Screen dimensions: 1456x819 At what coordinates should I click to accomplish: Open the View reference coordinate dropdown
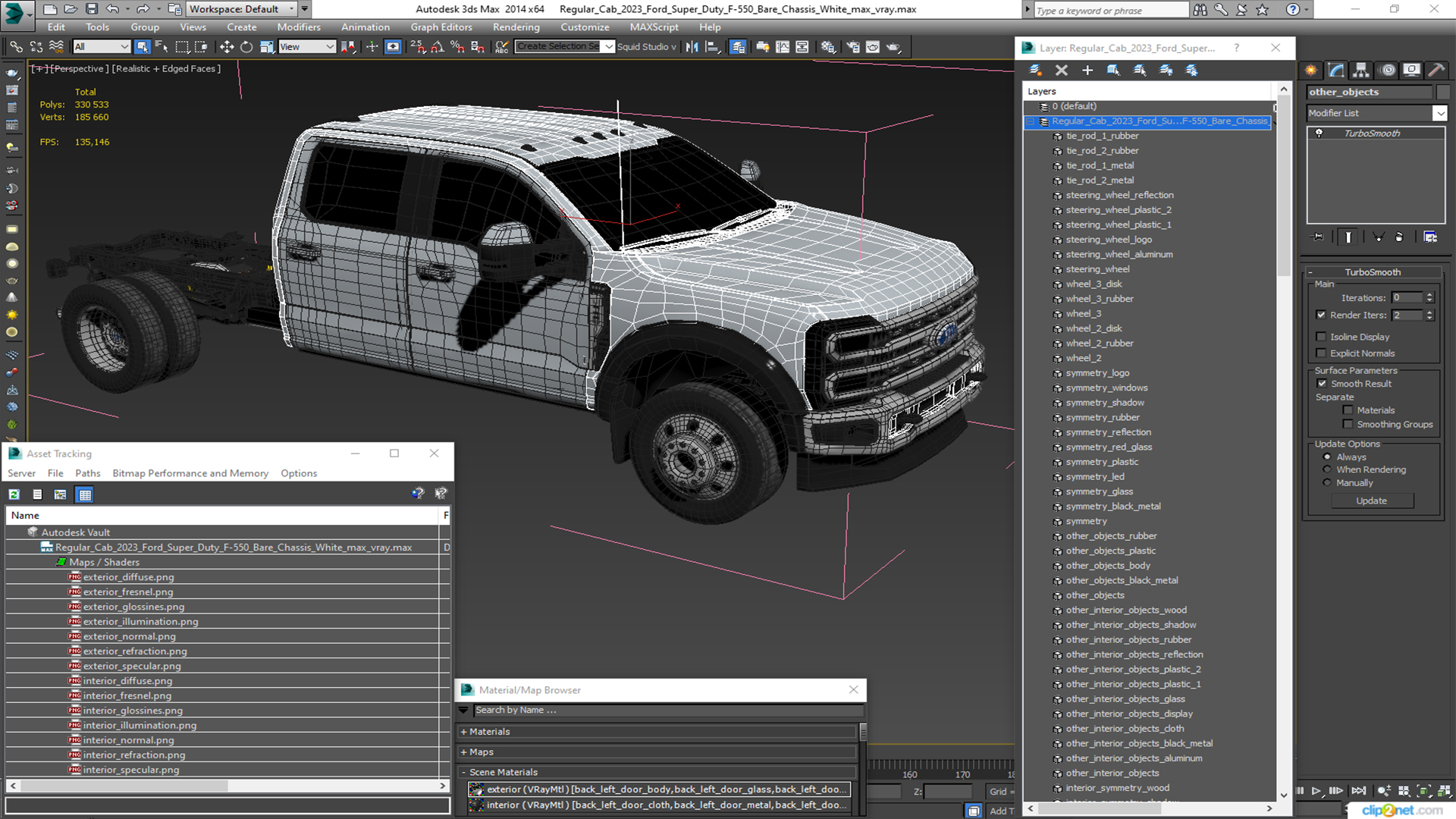[x=307, y=47]
